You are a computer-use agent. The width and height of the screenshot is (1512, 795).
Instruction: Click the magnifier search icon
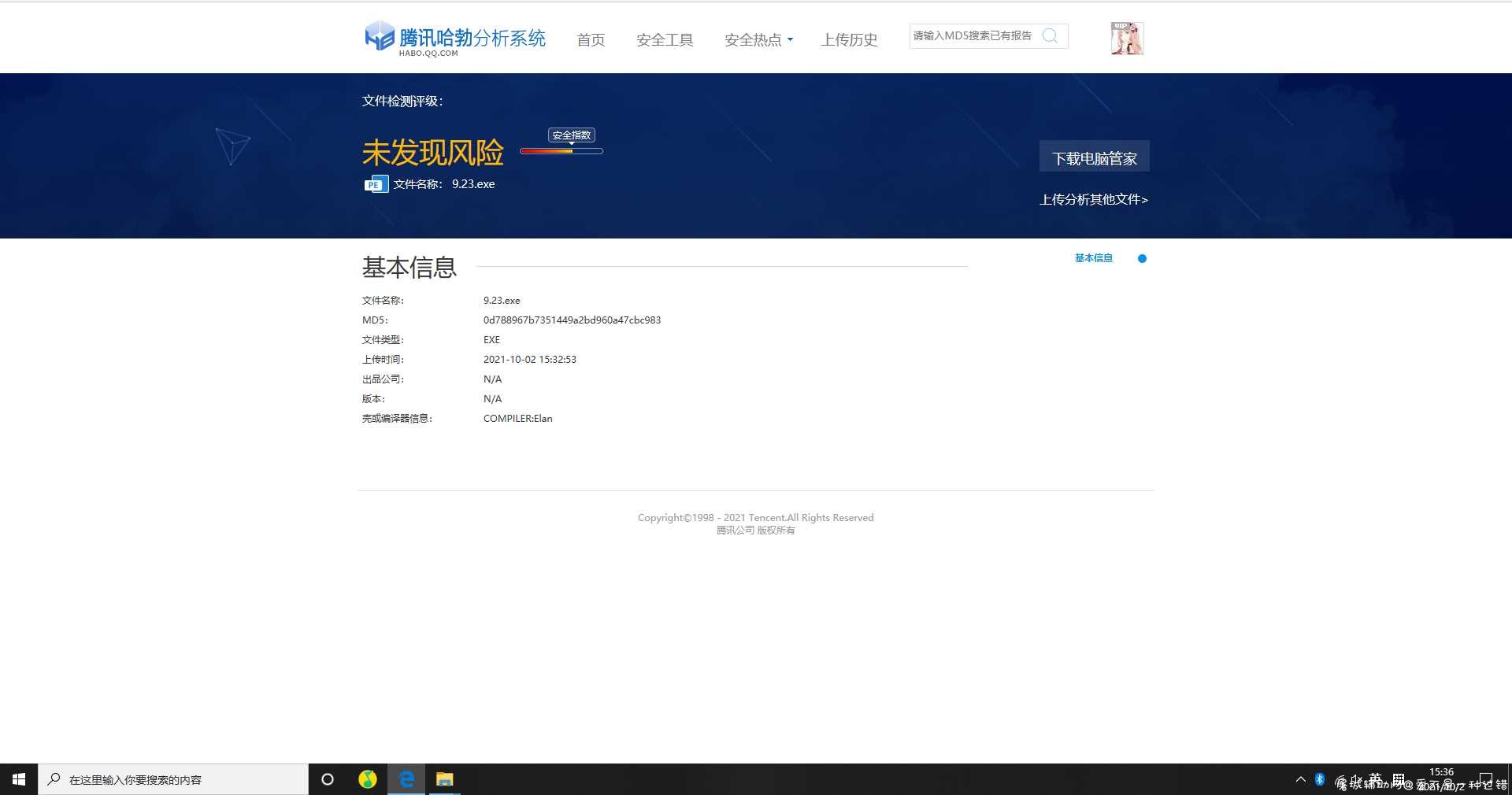click(1050, 35)
